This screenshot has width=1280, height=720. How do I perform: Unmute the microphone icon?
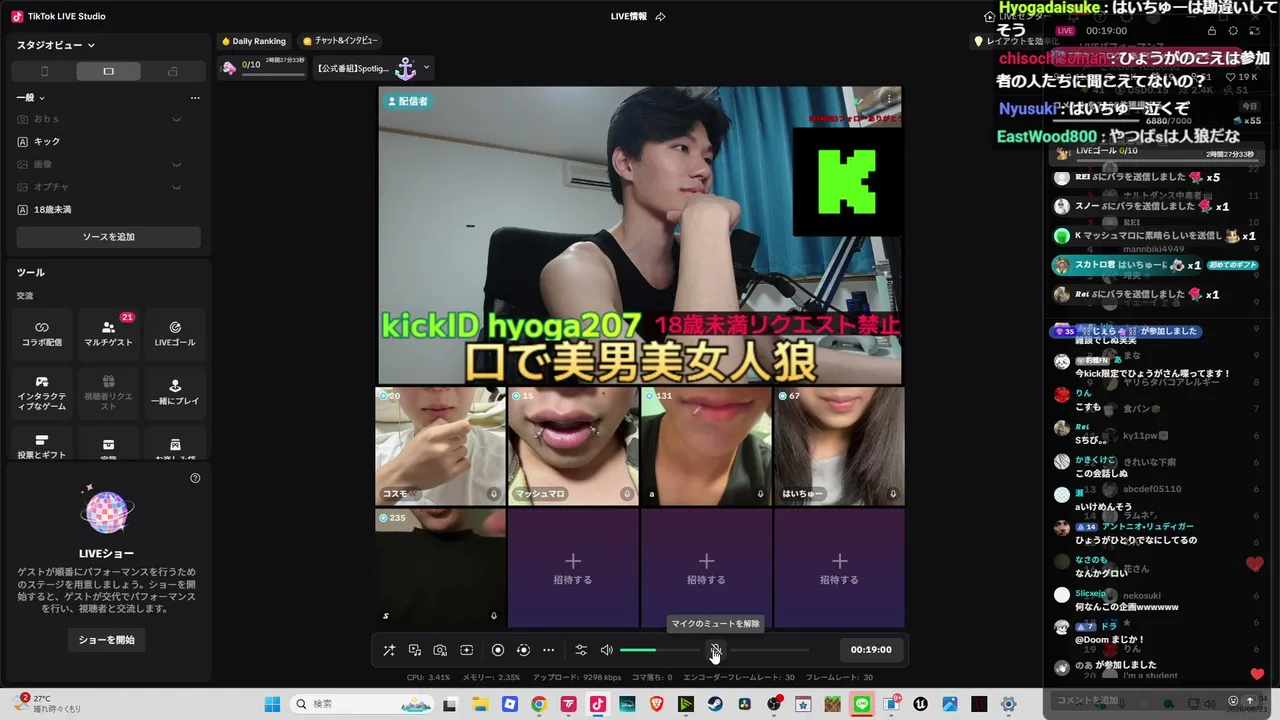click(715, 650)
